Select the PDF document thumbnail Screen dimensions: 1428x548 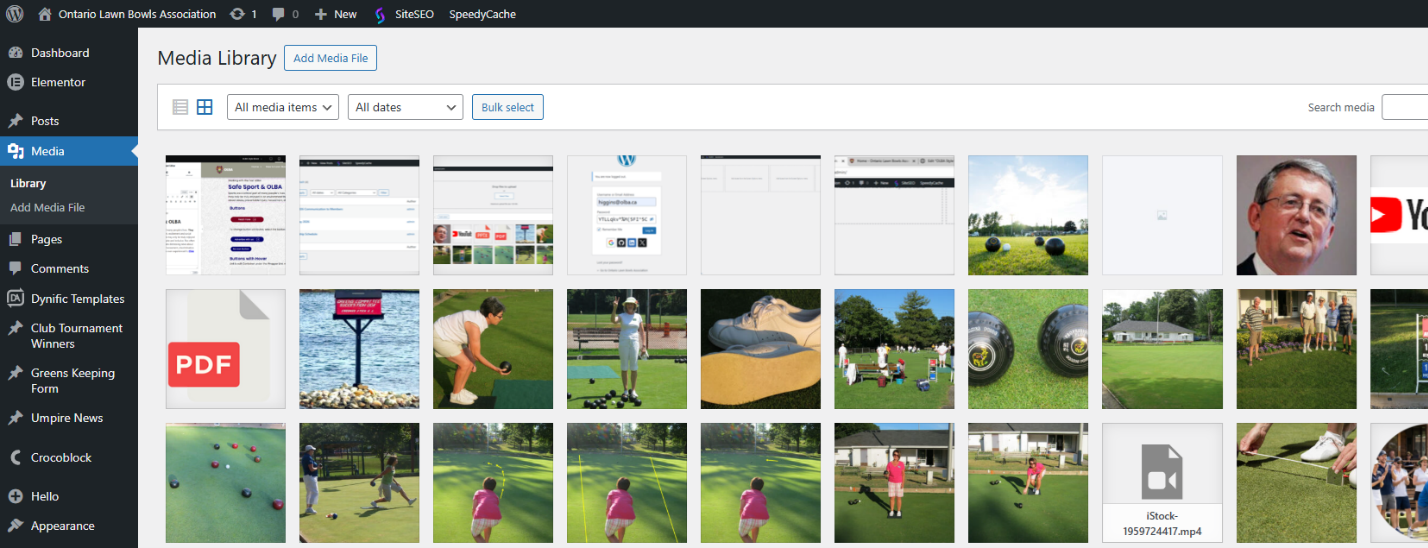click(x=225, y=349)
